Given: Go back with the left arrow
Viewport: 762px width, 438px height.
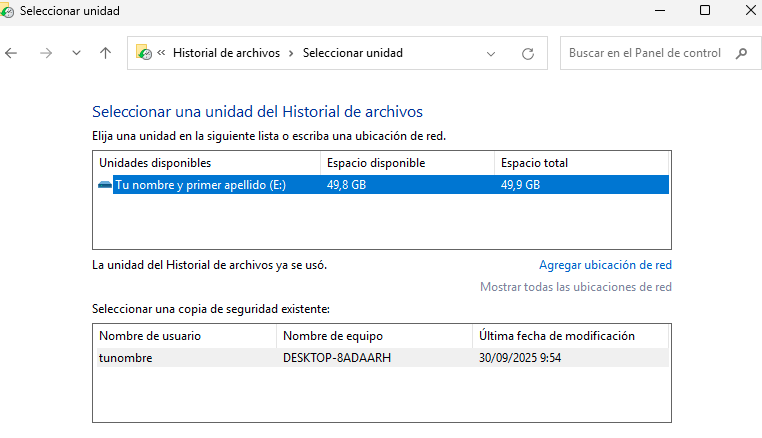Looking at the screenshot, I should (x=11, y=53).
